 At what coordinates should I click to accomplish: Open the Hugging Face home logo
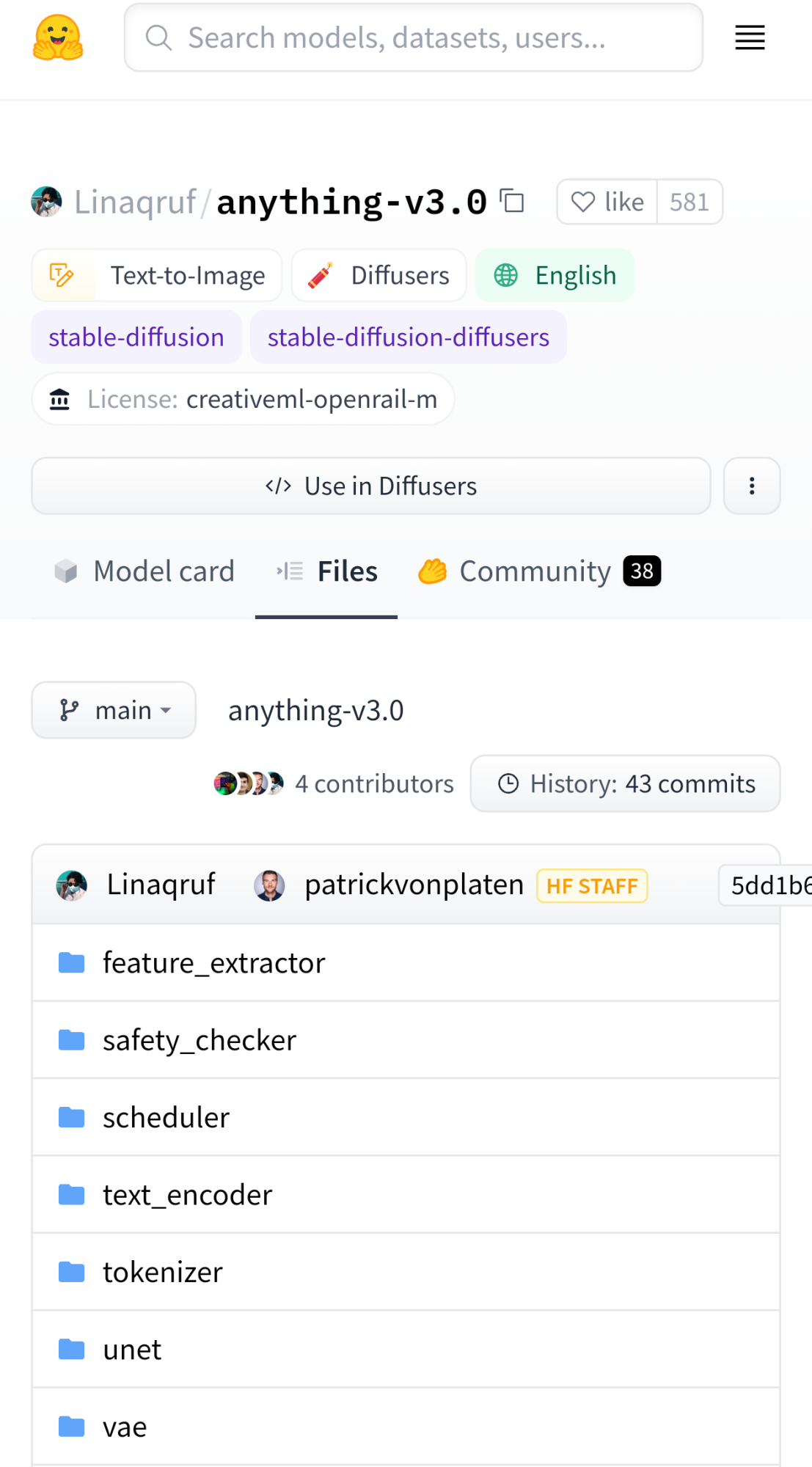pos(58,37)
